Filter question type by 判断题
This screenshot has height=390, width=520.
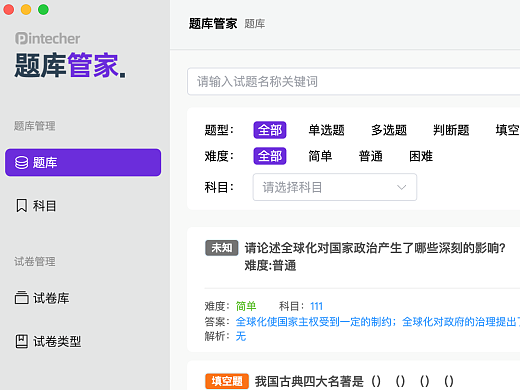click(x=451, y=130)
